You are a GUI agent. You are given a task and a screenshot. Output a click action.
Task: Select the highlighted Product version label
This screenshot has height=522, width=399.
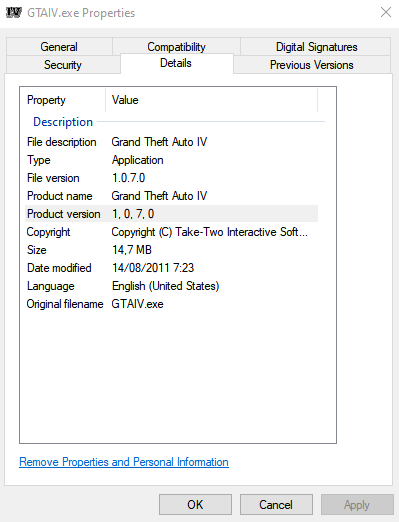pos(64,214)
